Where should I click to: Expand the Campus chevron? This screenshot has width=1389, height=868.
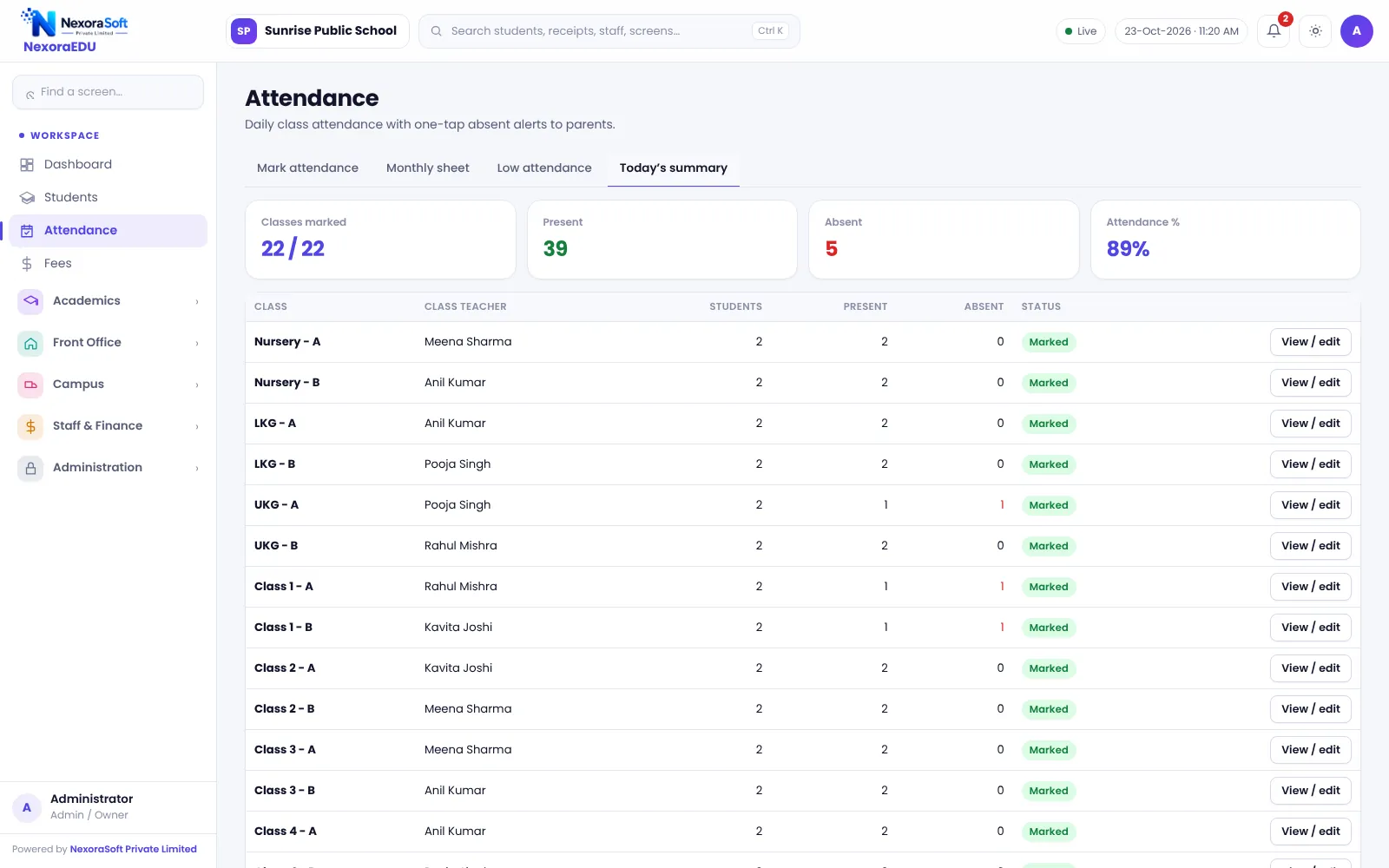[x=197, y=385]
